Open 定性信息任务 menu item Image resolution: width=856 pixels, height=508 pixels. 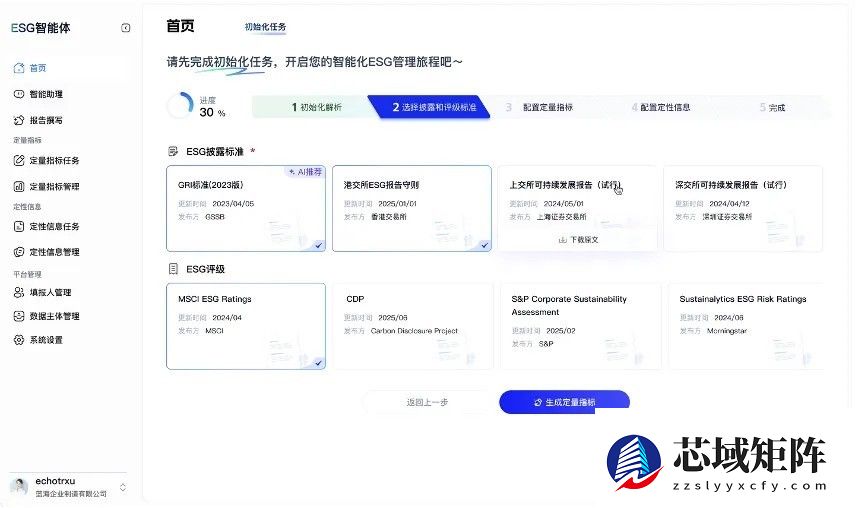pyautogui.click(x=55, y=226)
